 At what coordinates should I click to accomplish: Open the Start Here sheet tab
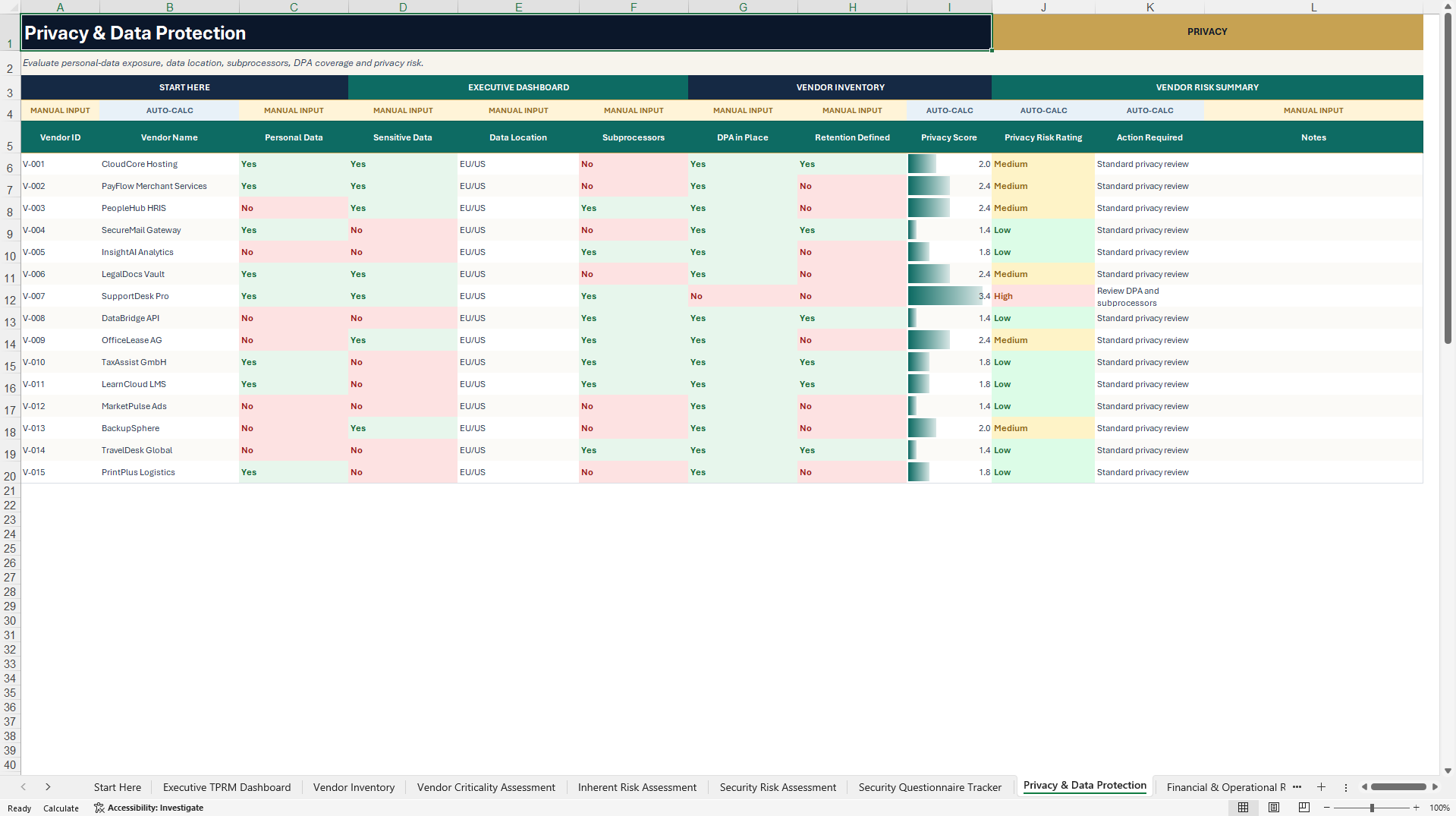118,787
